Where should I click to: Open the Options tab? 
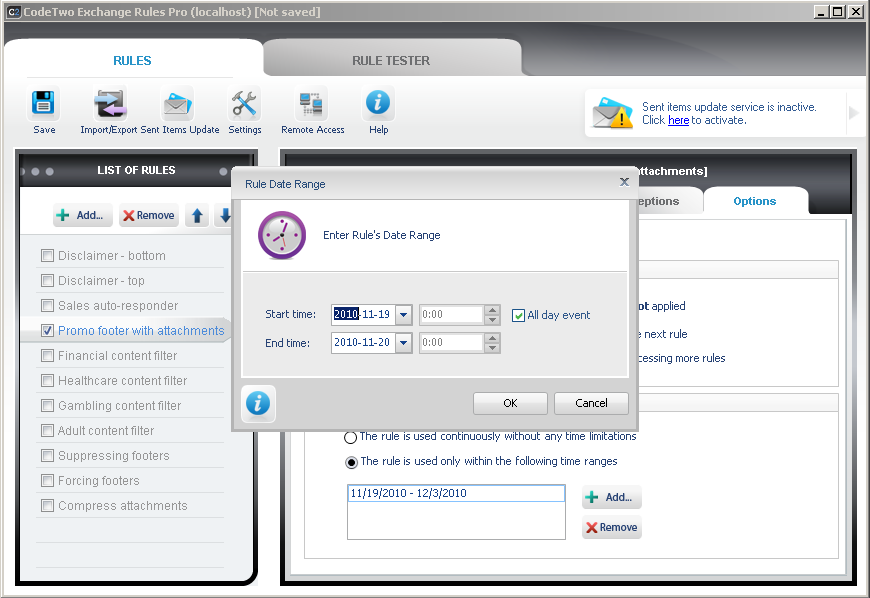[x=755, y=201]
